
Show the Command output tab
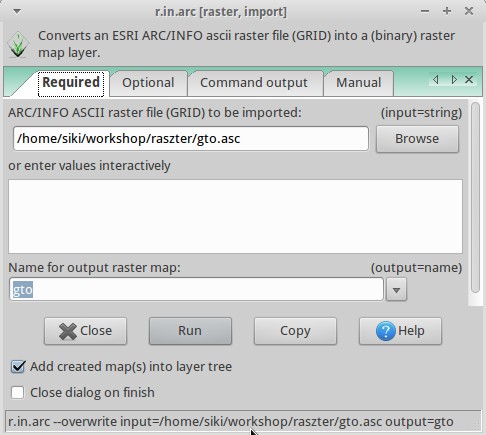[254, 83]
